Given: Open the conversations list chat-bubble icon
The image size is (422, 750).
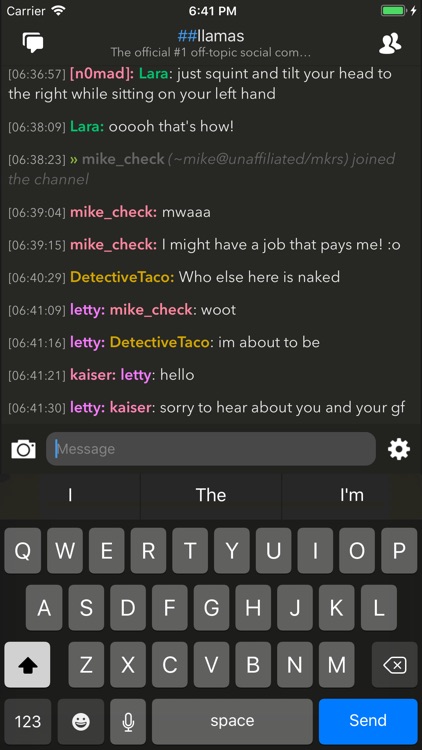Looking at the screenshot, I should pos(33,43).
